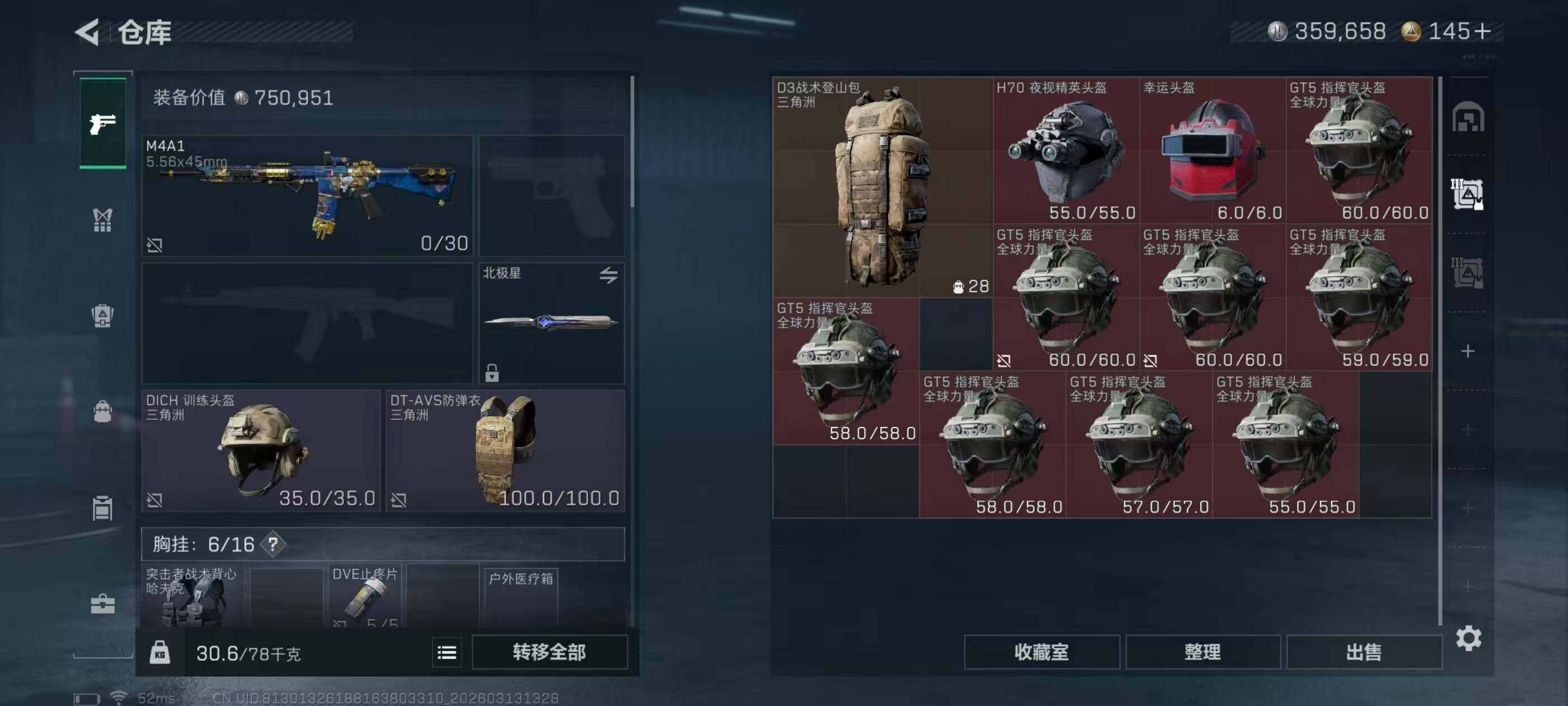This screenshot has width=1568, height=706.
Task: Click the equipped M4A1 rifle slot
Action: [307, 196]
